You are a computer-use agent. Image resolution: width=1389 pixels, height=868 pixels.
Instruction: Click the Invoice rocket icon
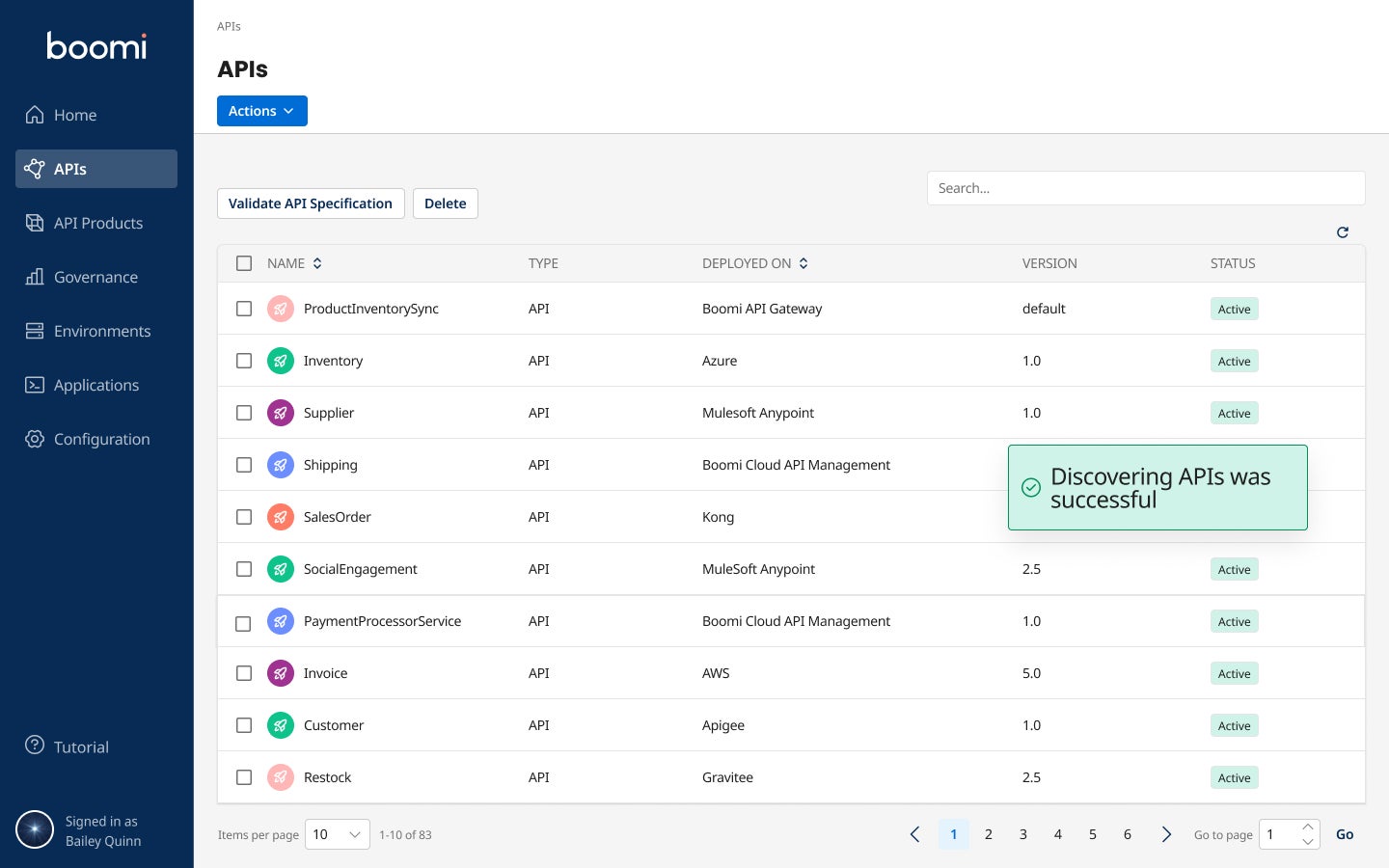pos(280,673)
